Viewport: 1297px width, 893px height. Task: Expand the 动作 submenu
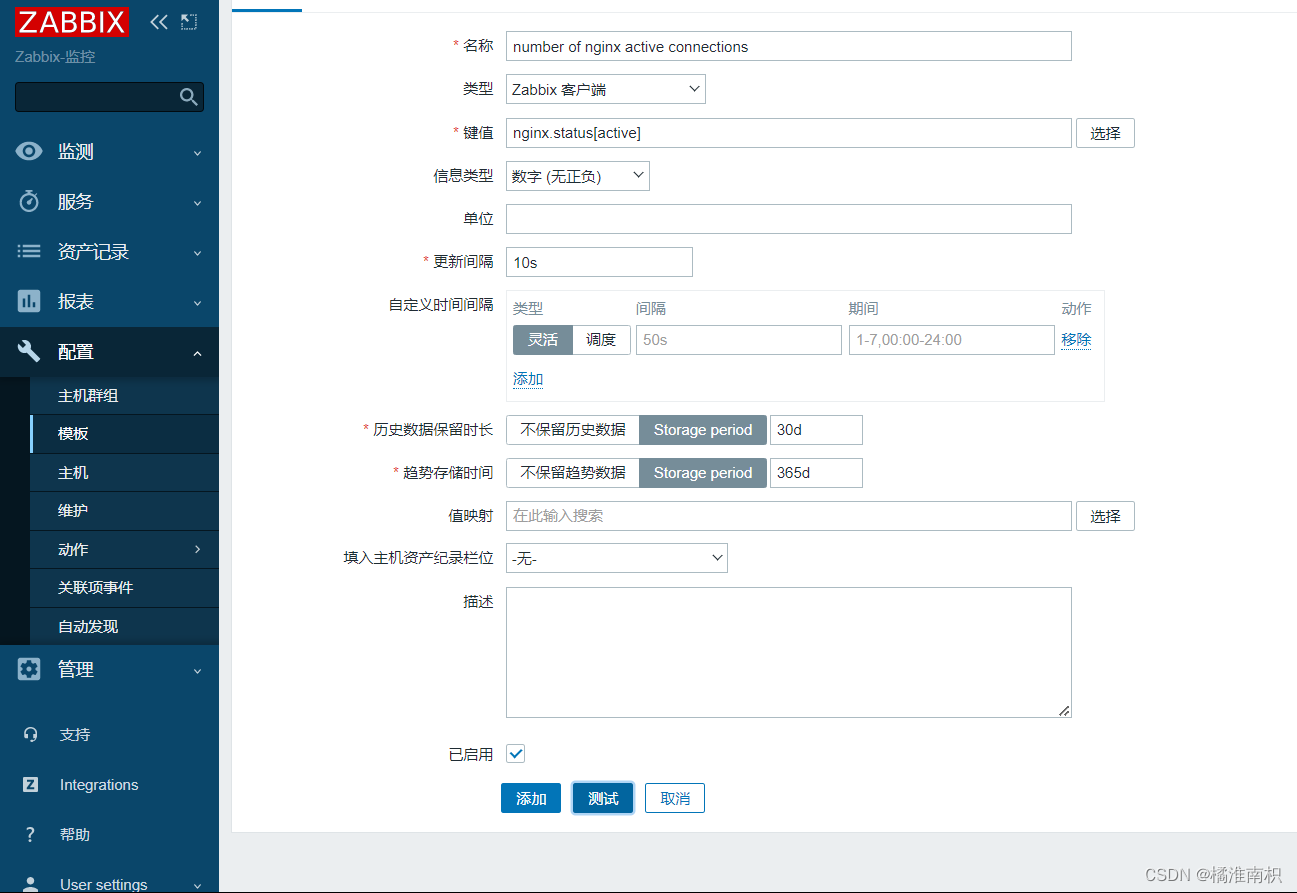pyautogui.click(x=197, y=549)
